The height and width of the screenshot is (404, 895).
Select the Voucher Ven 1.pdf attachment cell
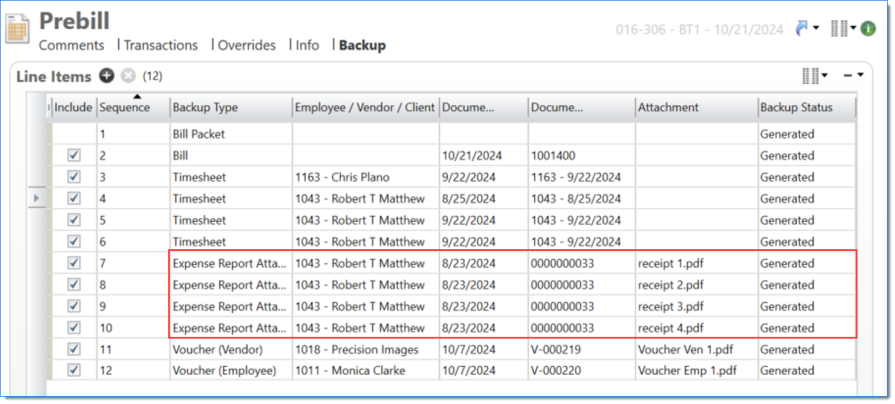684,349
